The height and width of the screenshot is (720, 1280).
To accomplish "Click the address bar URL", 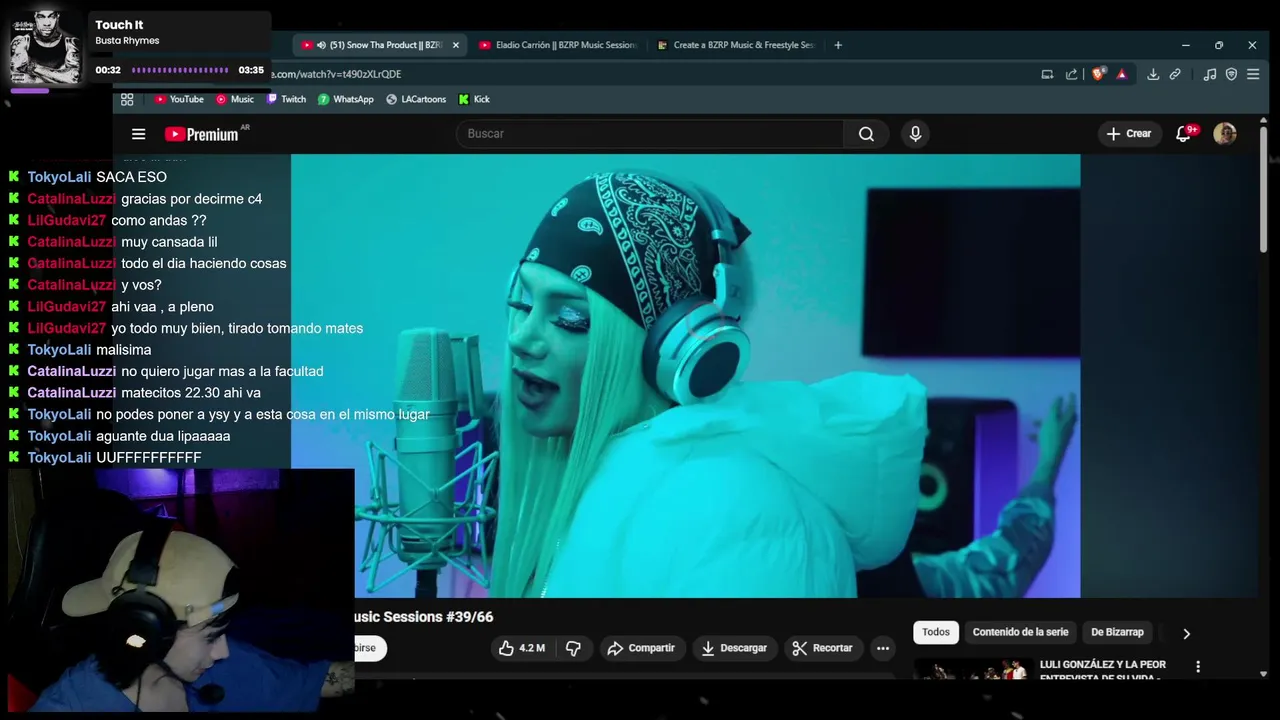I will coord(337,74).
